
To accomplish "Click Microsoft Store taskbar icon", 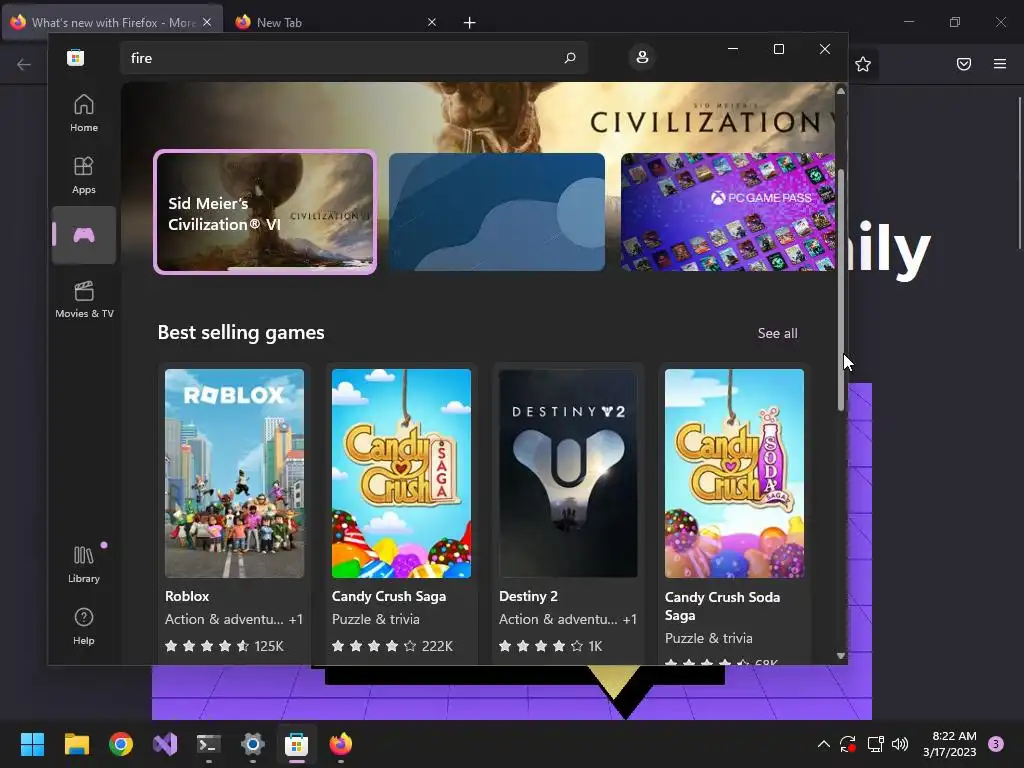I will point(296,744).
